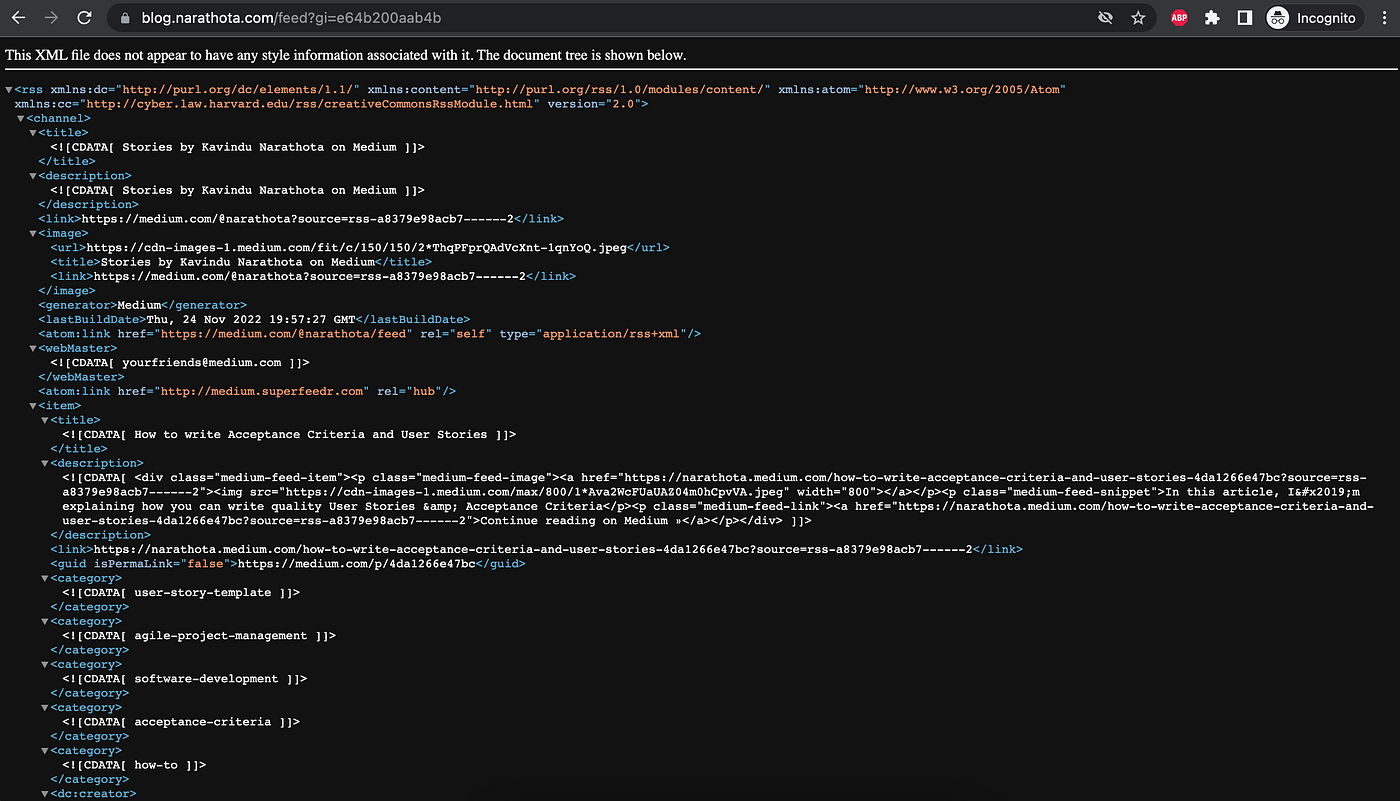Bookmark this page with the star icon
This screenshot has width=1400, height=801.
click(x=1138, y=18)
